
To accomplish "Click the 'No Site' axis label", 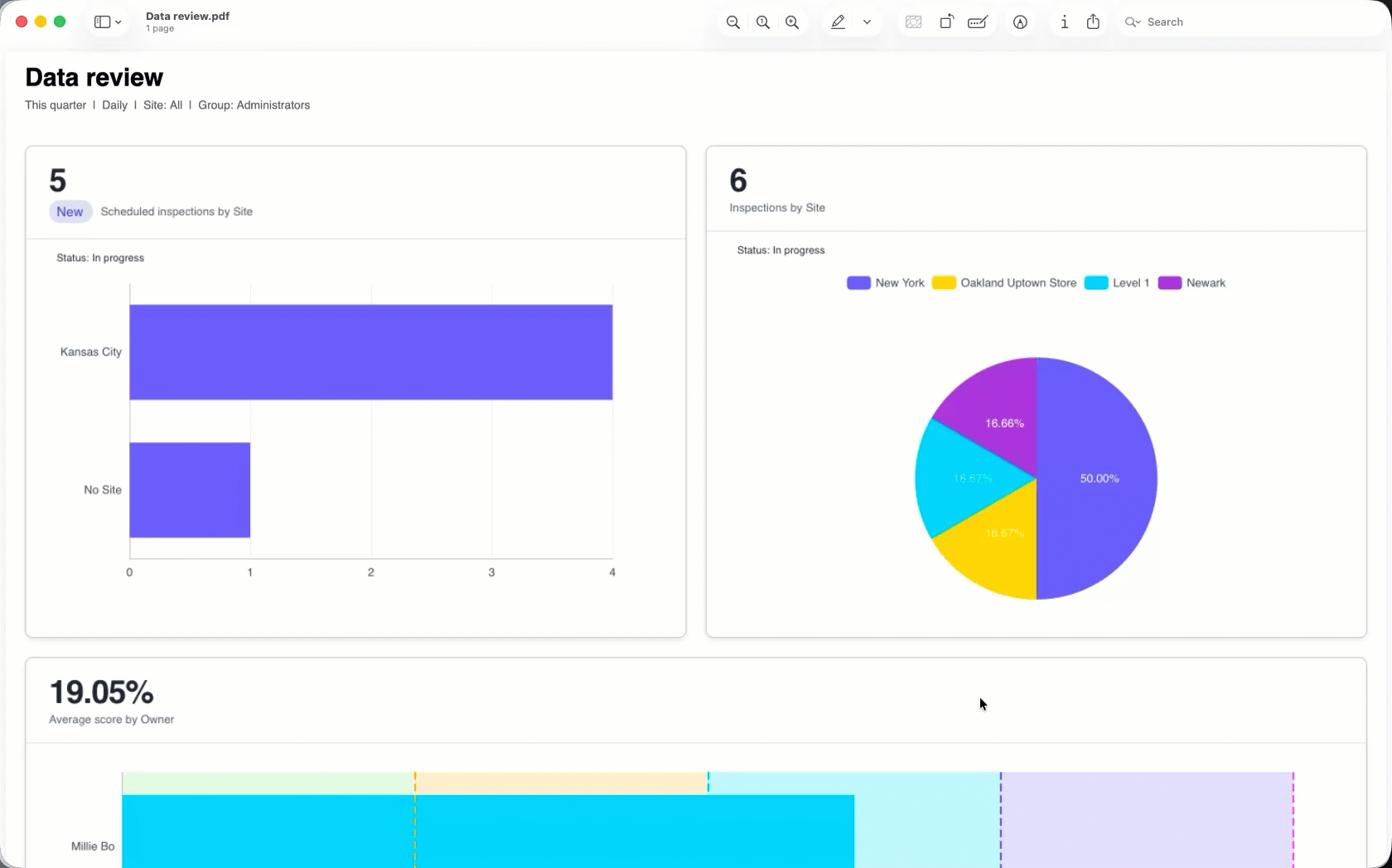I will 103,490.
